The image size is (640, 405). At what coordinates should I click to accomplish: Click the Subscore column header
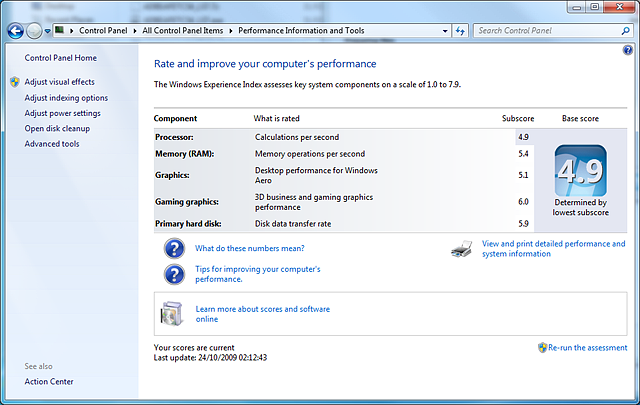tap(518, 118)
